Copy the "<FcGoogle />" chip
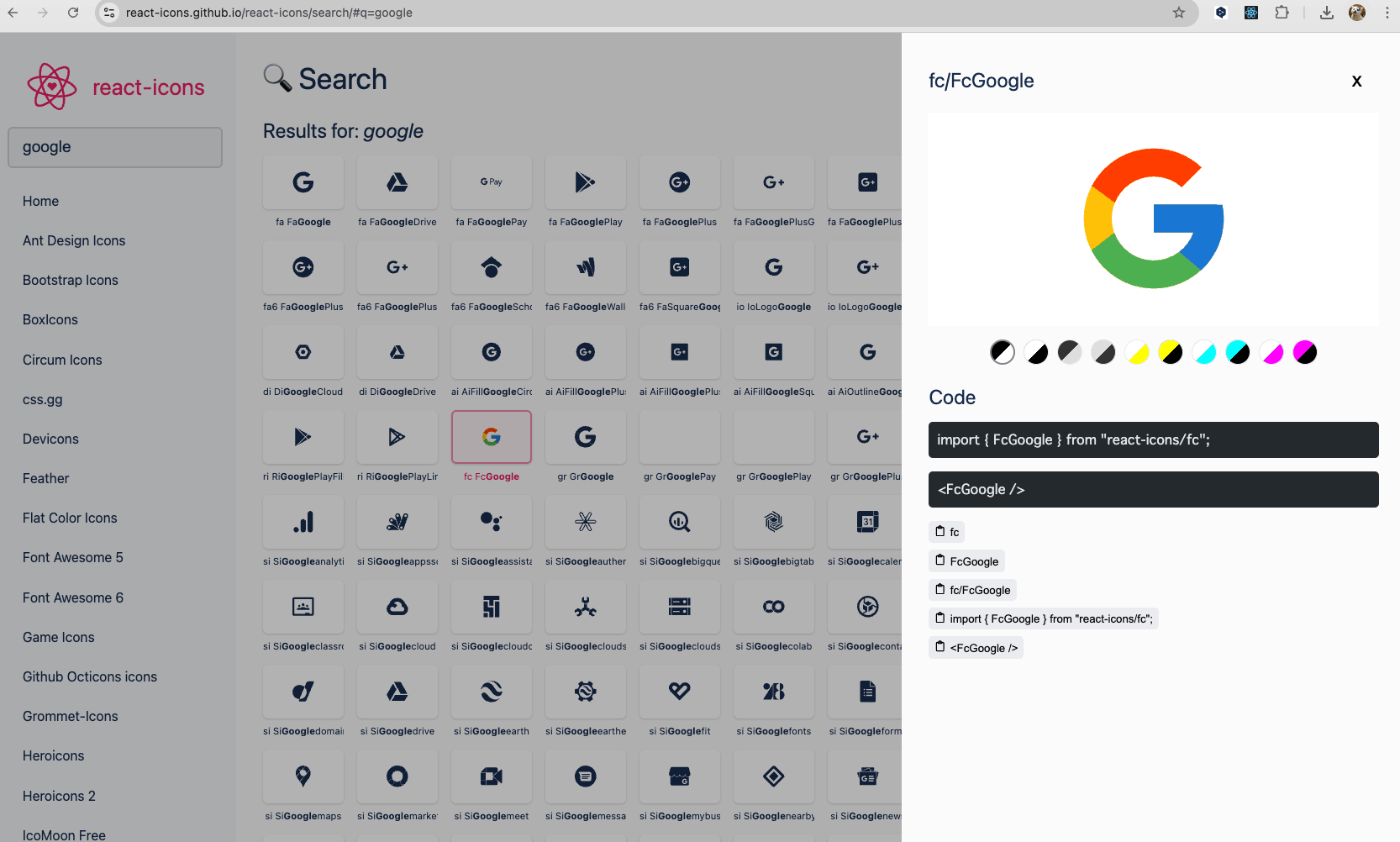The height and width of the screenshot is (842, 1400). pos(976,648)
